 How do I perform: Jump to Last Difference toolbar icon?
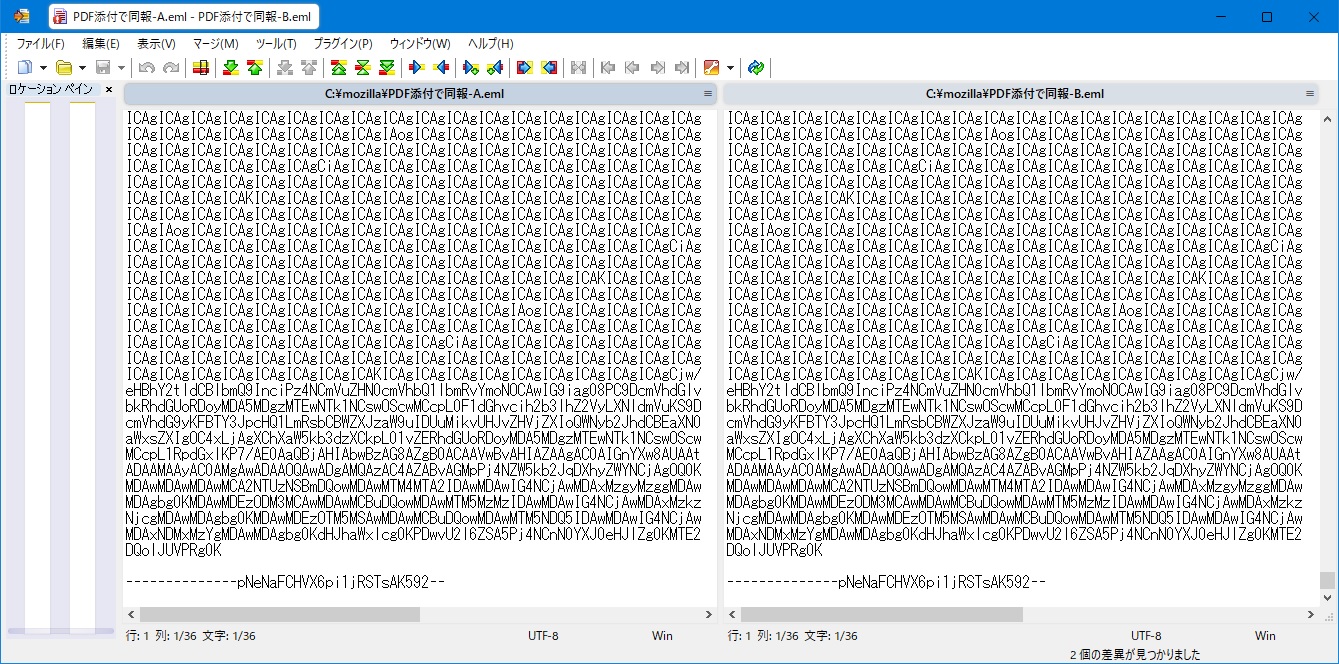386,68
